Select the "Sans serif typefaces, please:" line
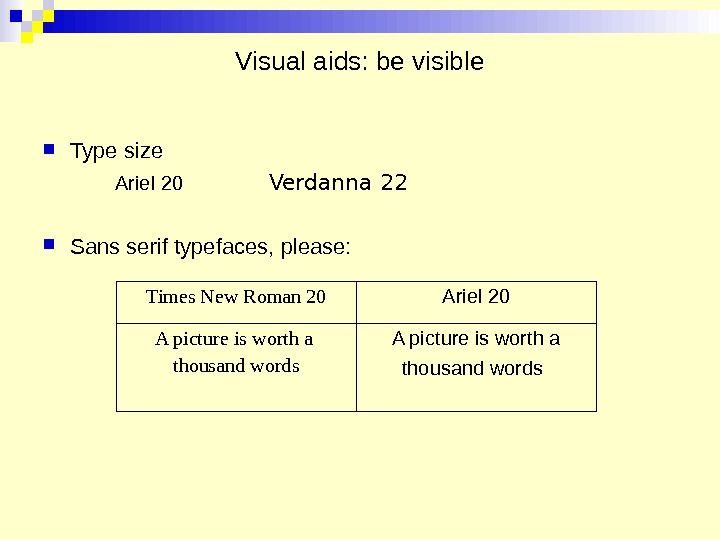Image resolution: width=720 pixels, height=540 pixels. [210, 246]
